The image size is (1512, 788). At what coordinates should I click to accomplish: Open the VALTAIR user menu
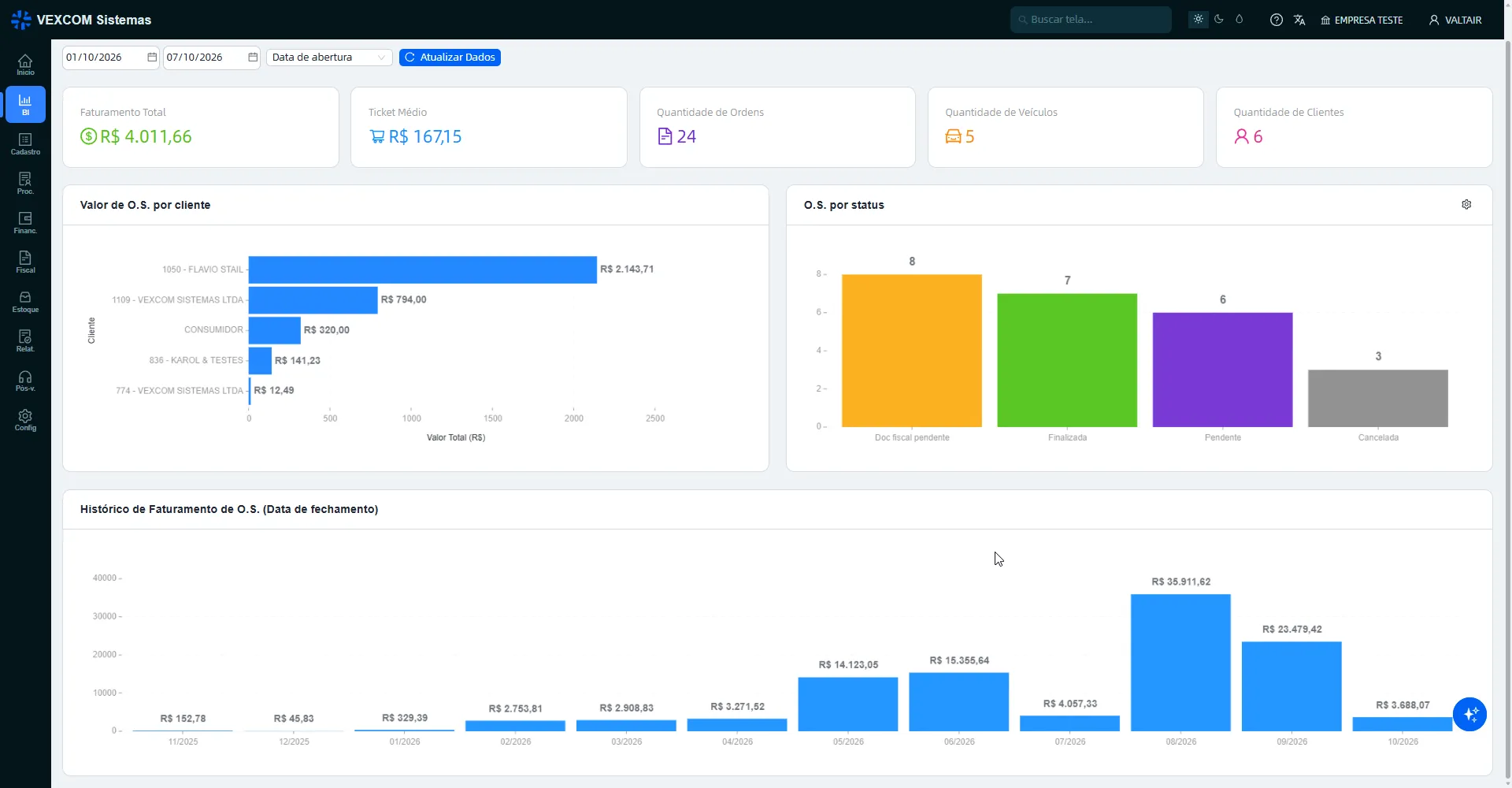[1455, 20]
